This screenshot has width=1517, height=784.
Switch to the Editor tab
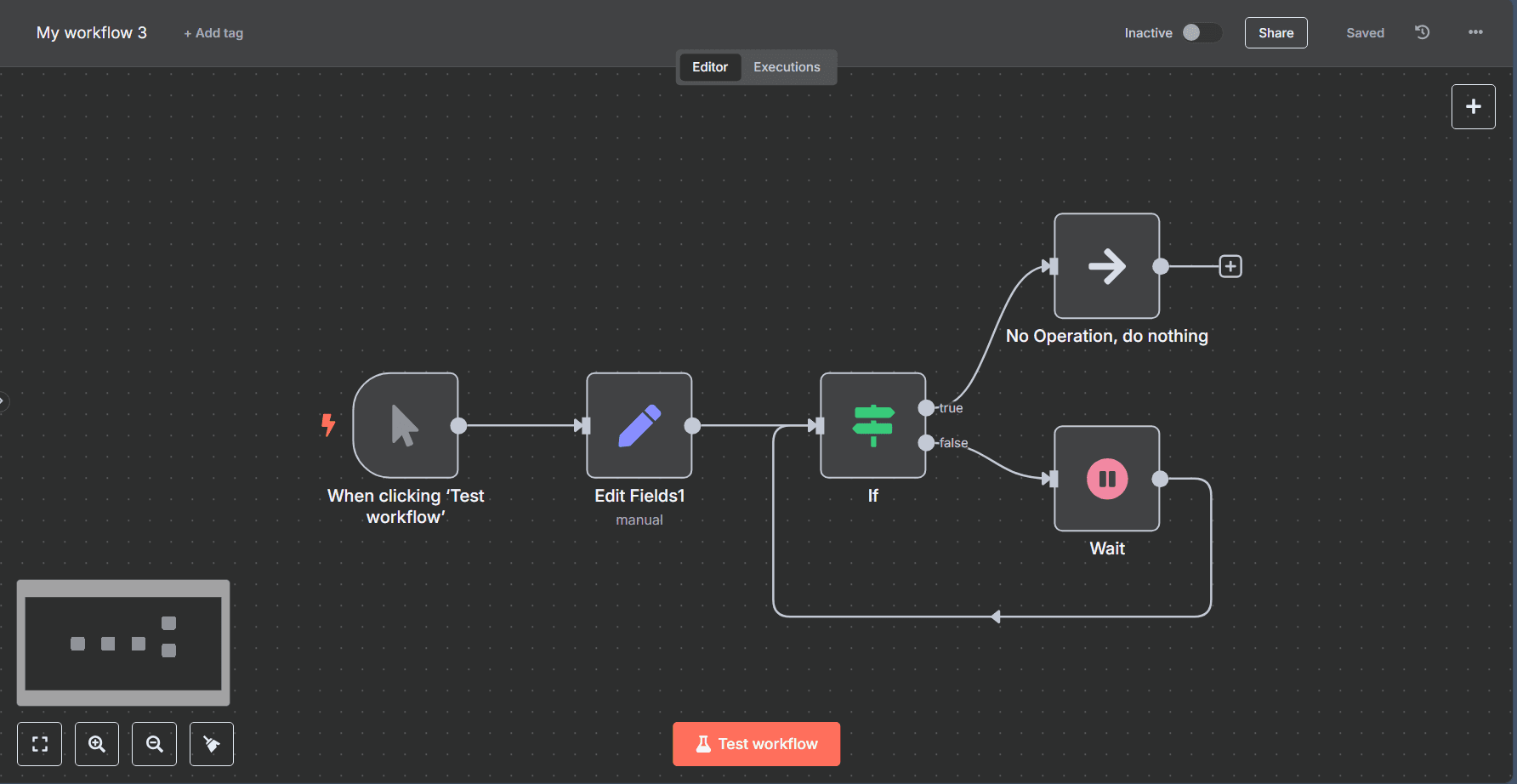tap(709, 67)
